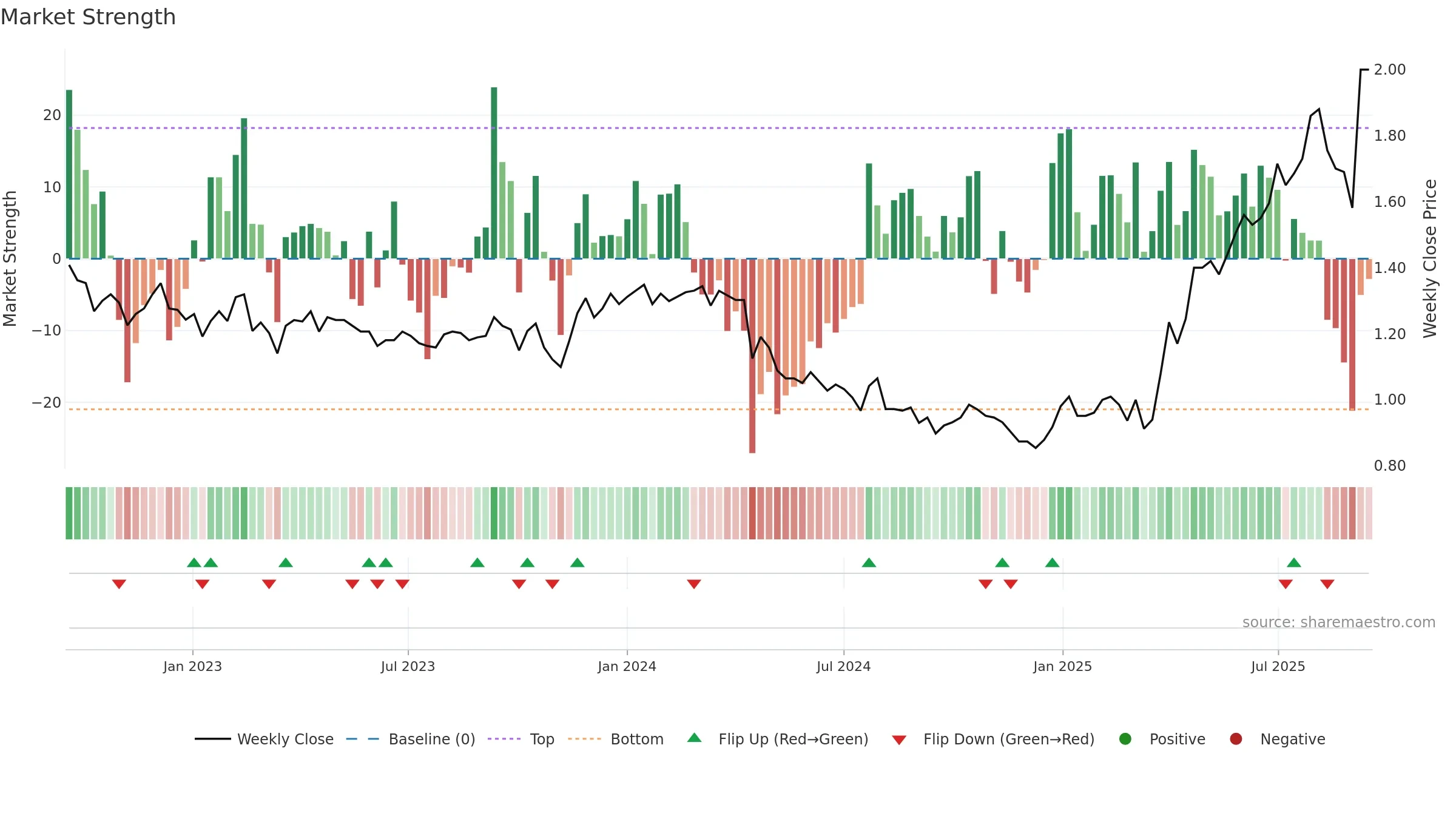The image size is (1456, 819).
Task: Click the flip-up marker just after Jul 2024
Action: pos(869,562)
